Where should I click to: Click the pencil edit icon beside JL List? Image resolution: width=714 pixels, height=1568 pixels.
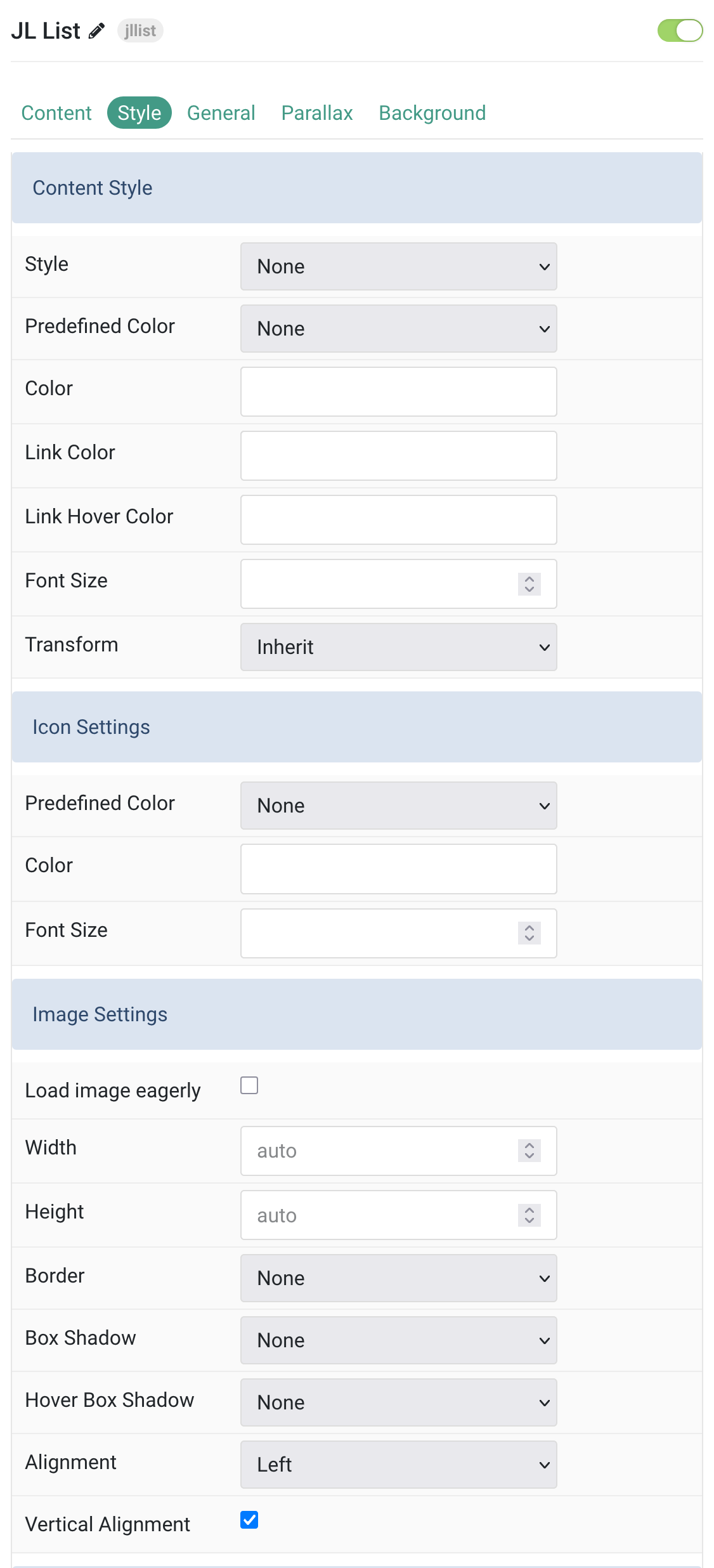click(96, 30)
